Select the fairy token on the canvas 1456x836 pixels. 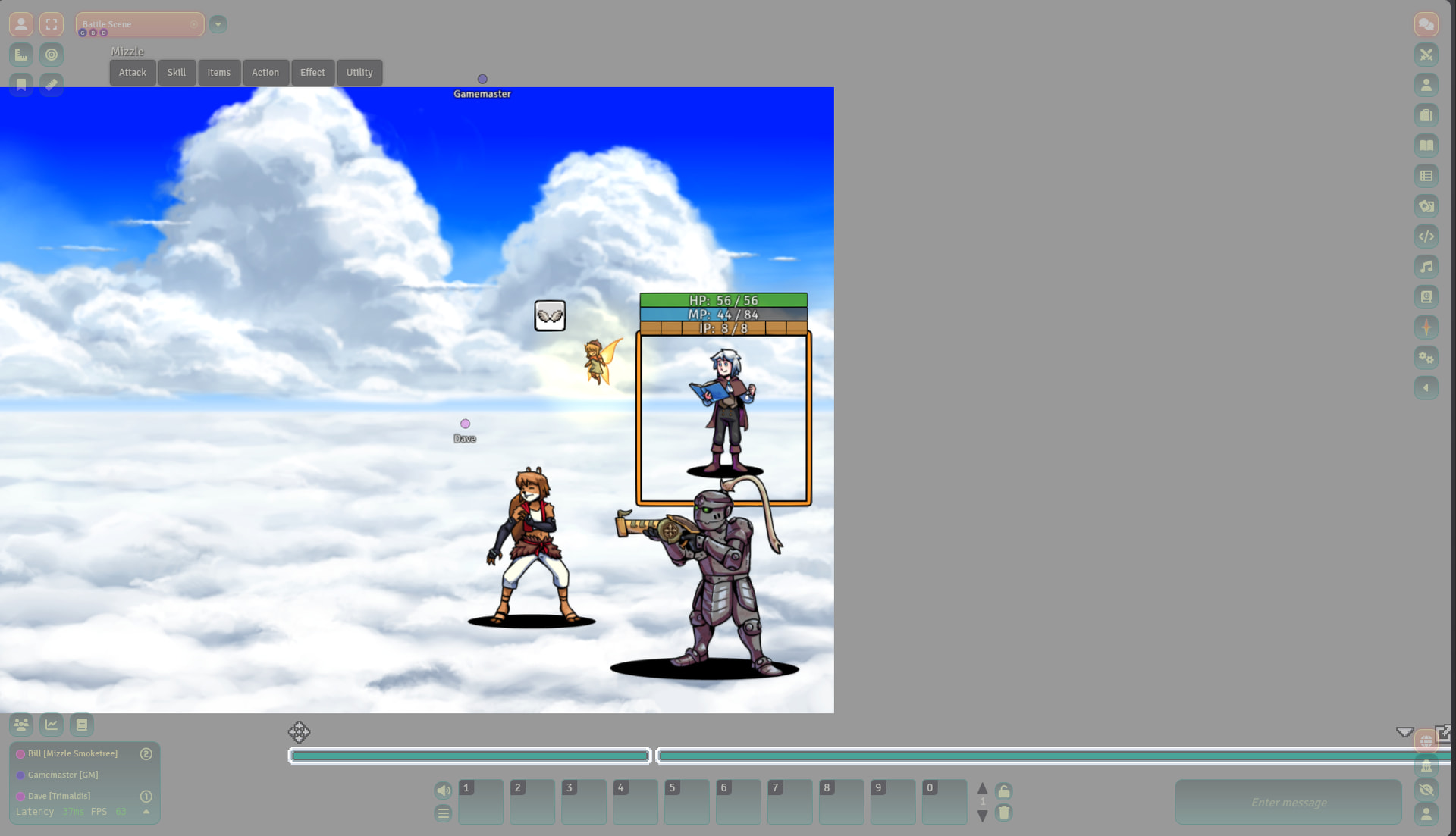click(602, 362)
